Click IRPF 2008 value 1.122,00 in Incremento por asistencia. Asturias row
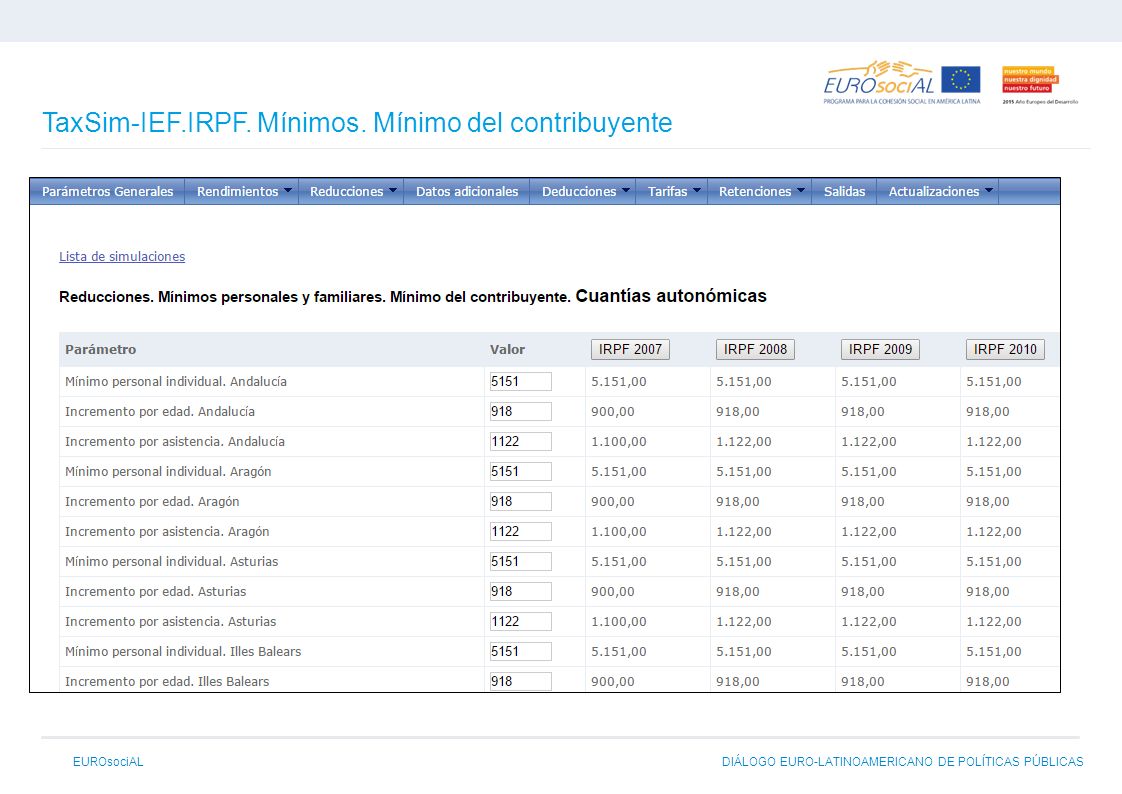This screenshot has width=1122, height=794. (x=744, y=622)
